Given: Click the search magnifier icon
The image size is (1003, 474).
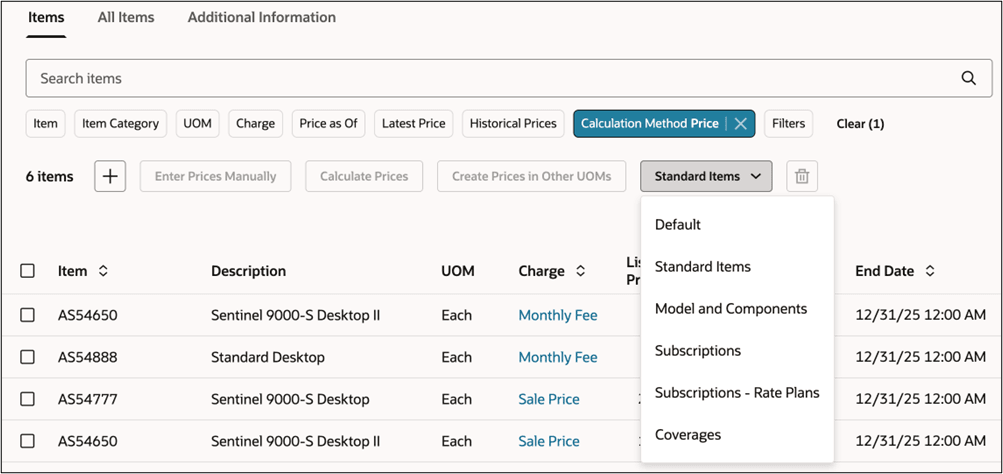Looking at the screenshot, I should point(968,78).
